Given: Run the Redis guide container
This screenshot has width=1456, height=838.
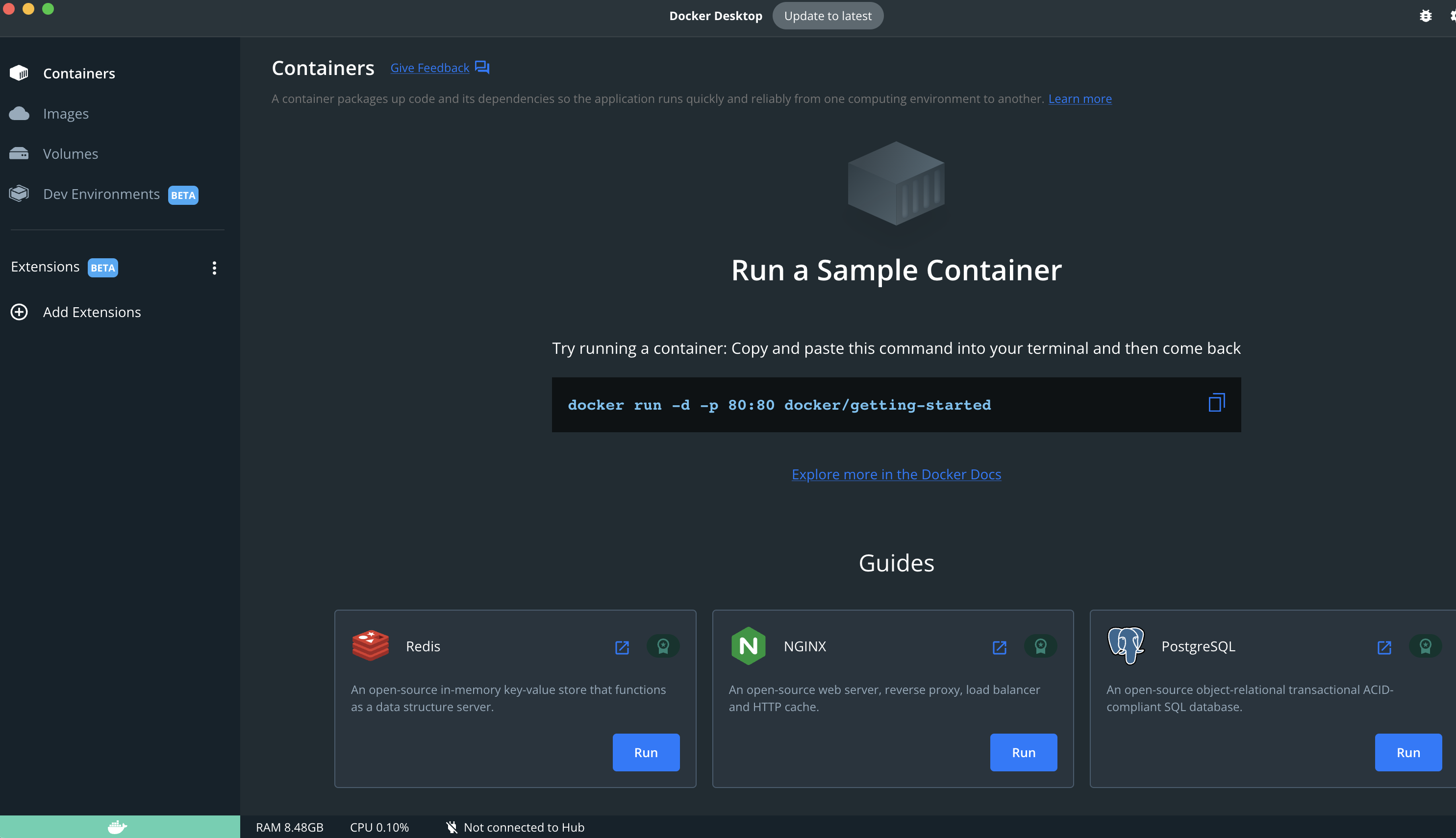Looking at the screenshot, I should tap(646, 752).
